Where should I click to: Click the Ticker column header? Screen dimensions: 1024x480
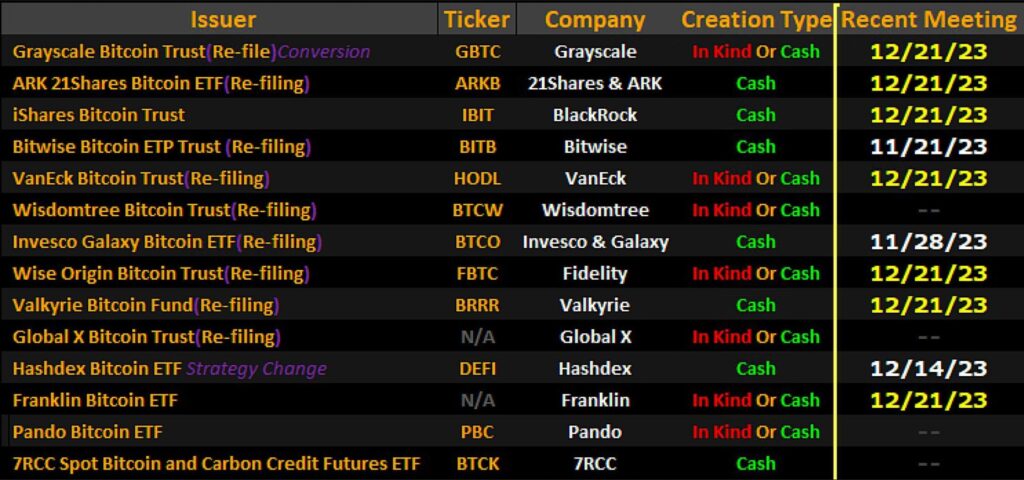477,19
